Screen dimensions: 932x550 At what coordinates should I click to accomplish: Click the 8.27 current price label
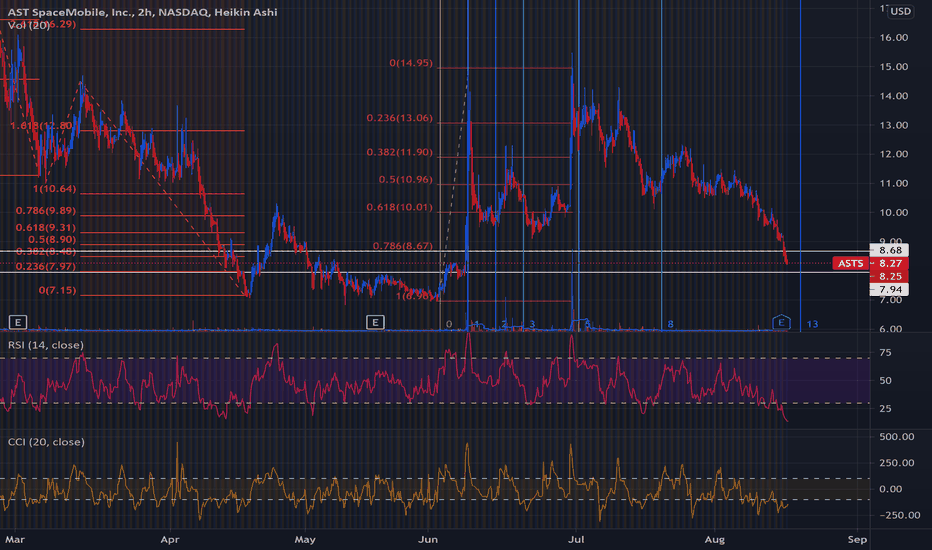point(889,263)
